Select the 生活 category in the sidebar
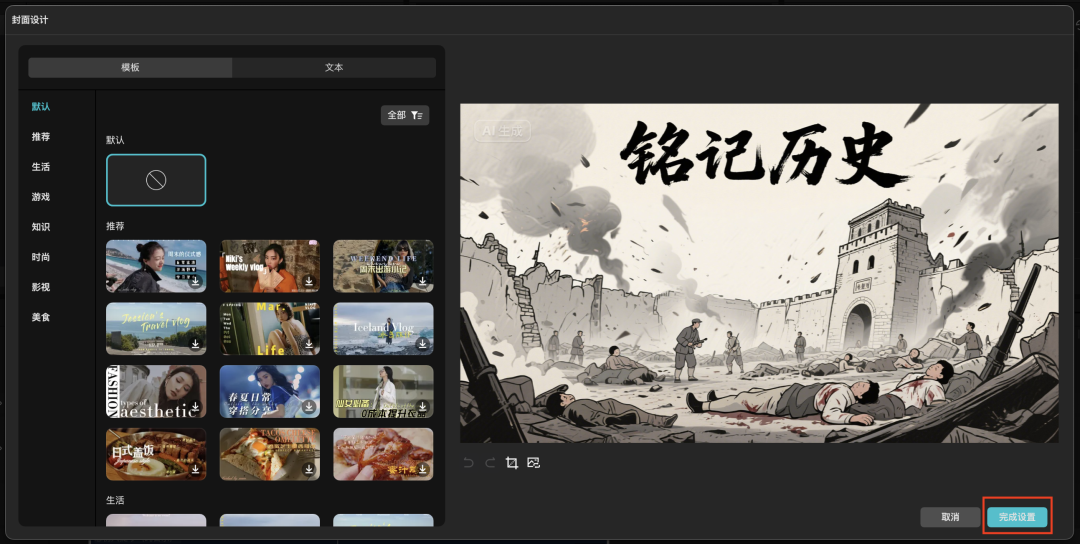Screen dimensions: 1080x544 click(x=41, y=167)
